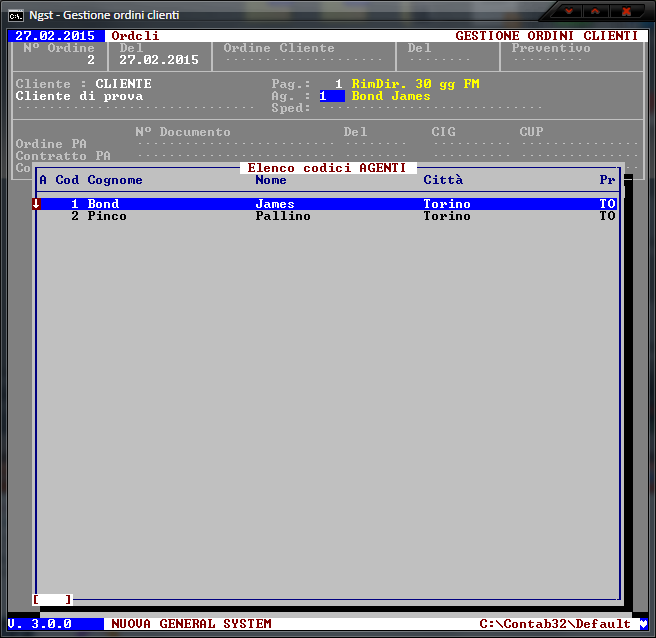
Task: Click the Ag. code input field
Action: 331,96
